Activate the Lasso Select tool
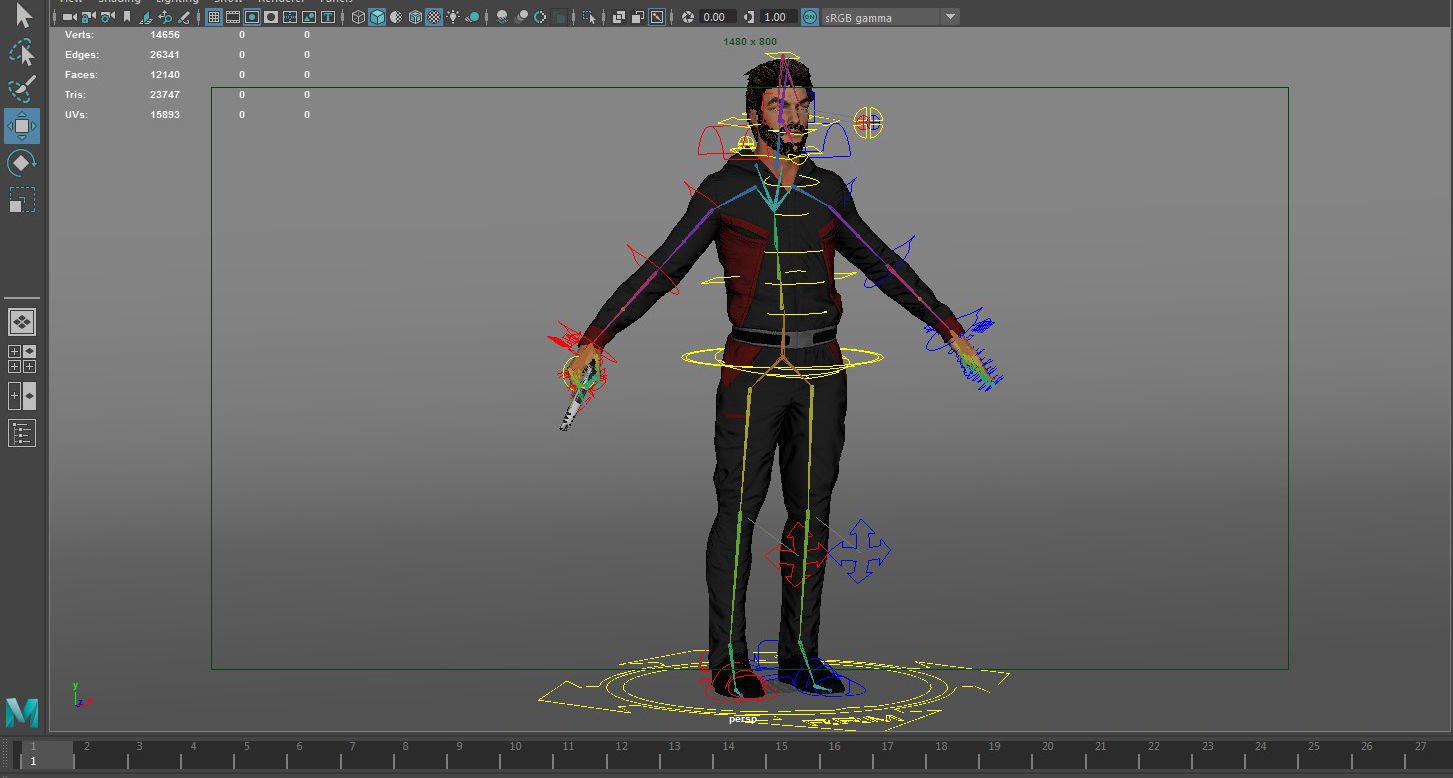The height and width of the screenshot is (778, 1453). (x=22, y=52)
